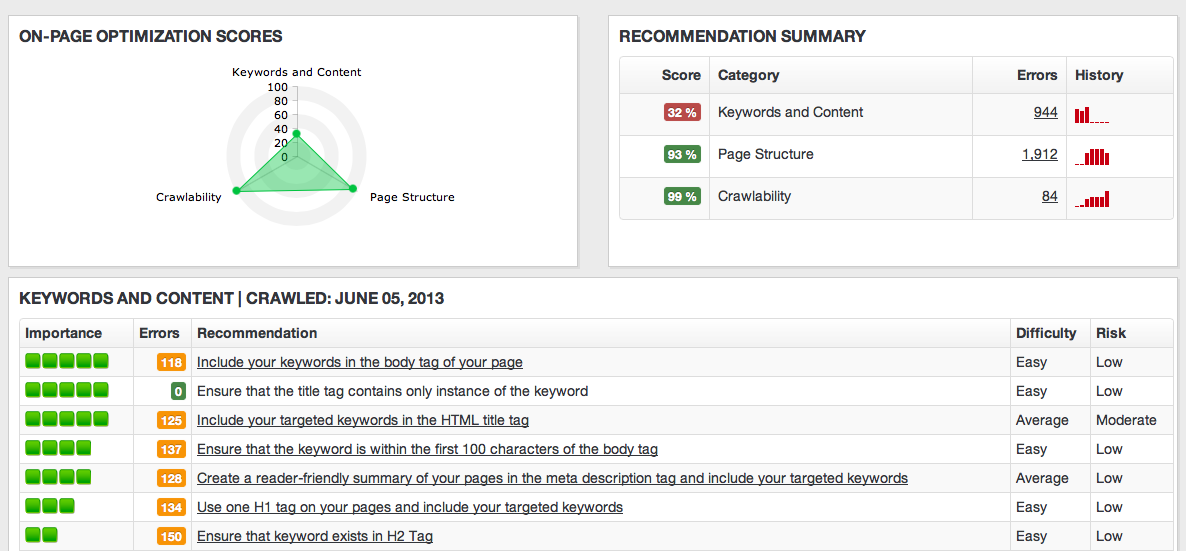Open the 1,912 errors link
The image size is (1186, 551).
click(1039, 155)
